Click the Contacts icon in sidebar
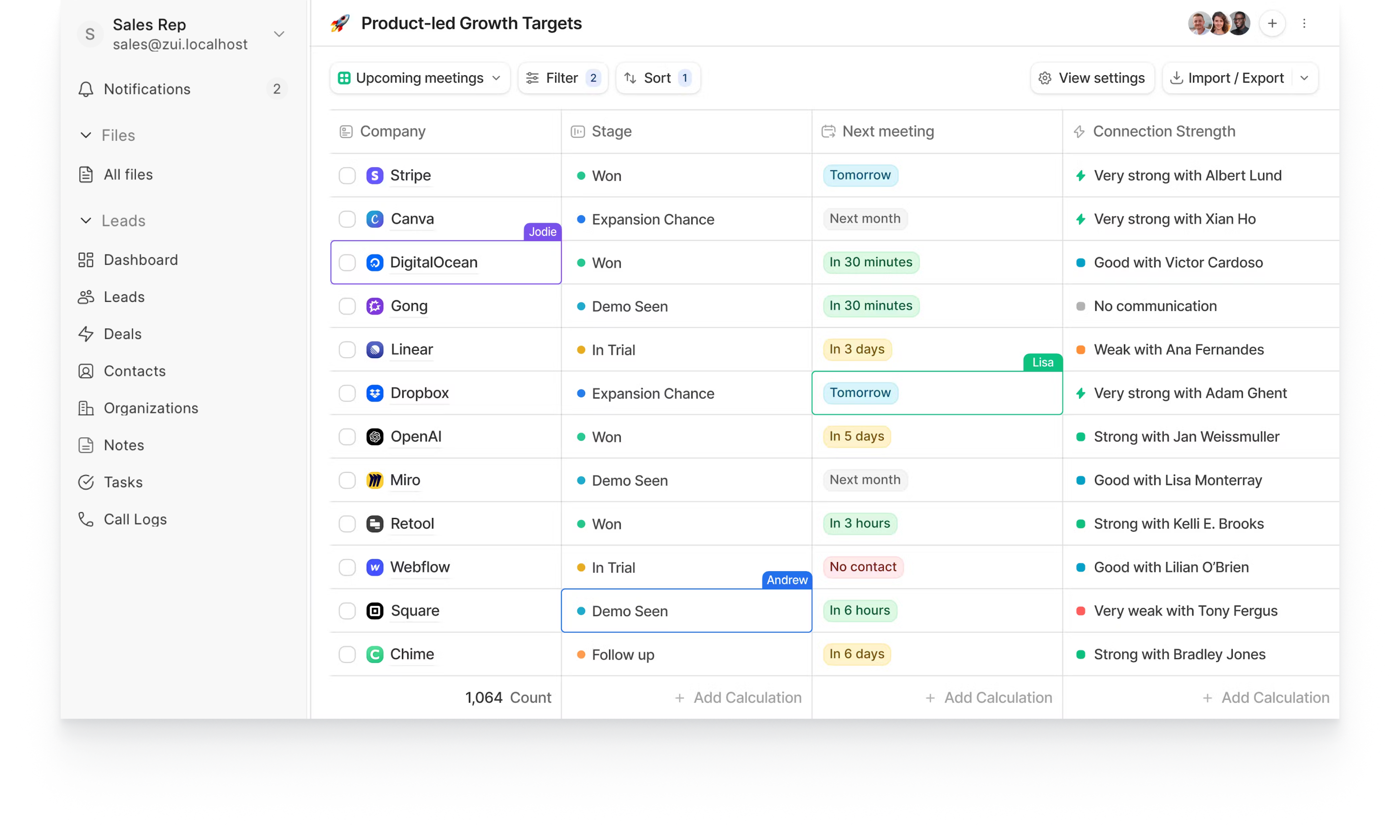This screenshot has height=840, width=1400. click(86, 371)
